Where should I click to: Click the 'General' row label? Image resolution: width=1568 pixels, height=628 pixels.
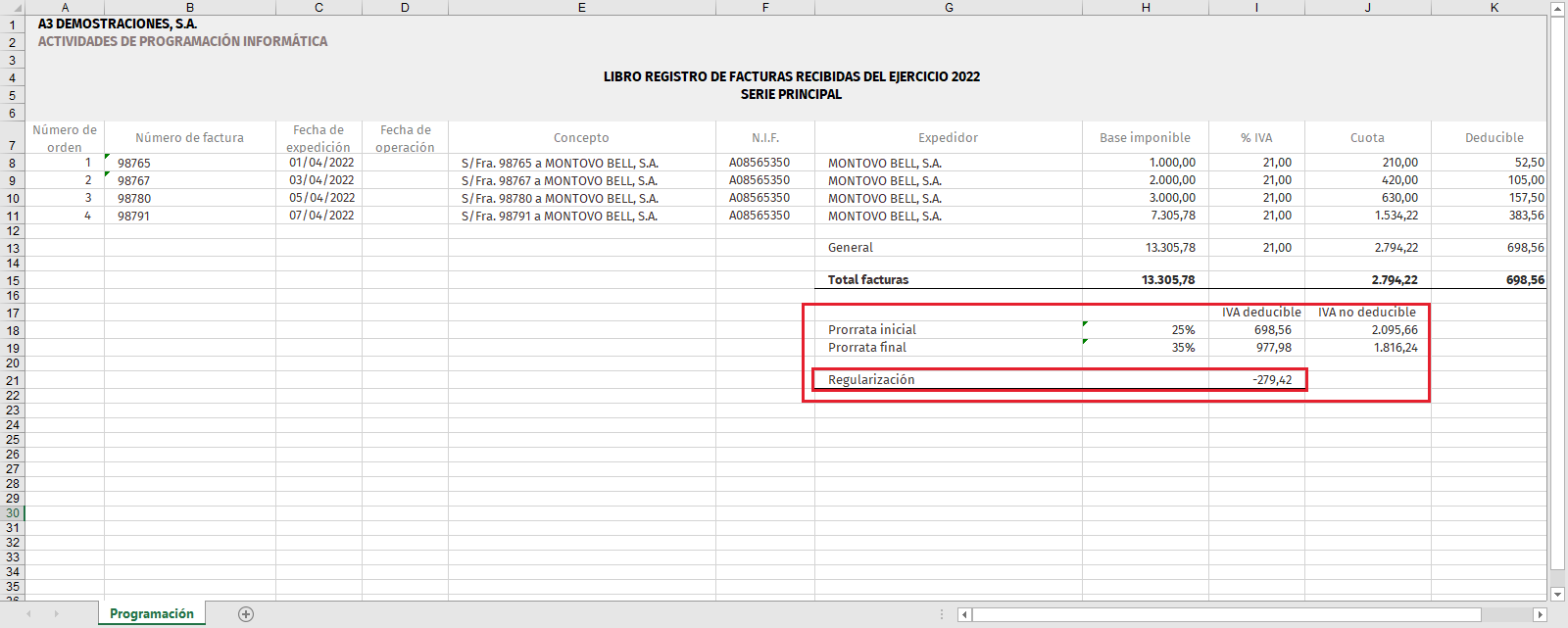click(x=851, y=248)
